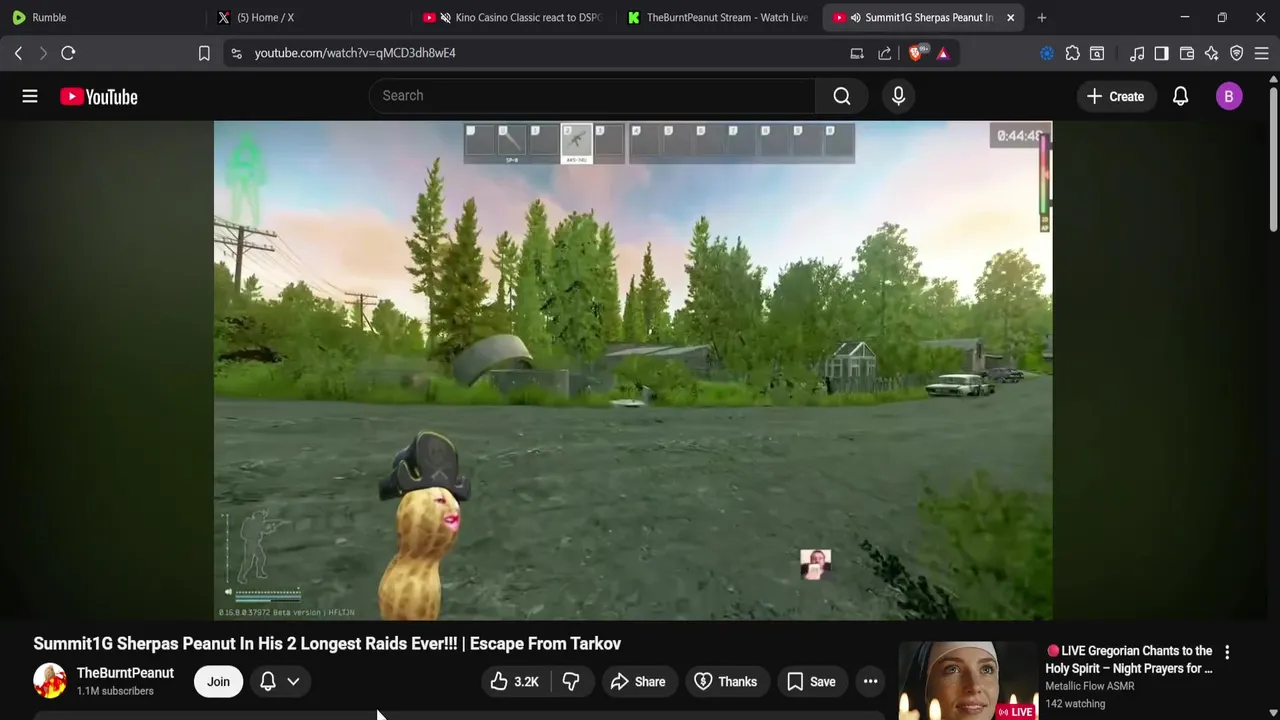Open options menu for Gregorian Chants video
This screenshot has height=720, width=1280.
click(x=1227, y=652)
